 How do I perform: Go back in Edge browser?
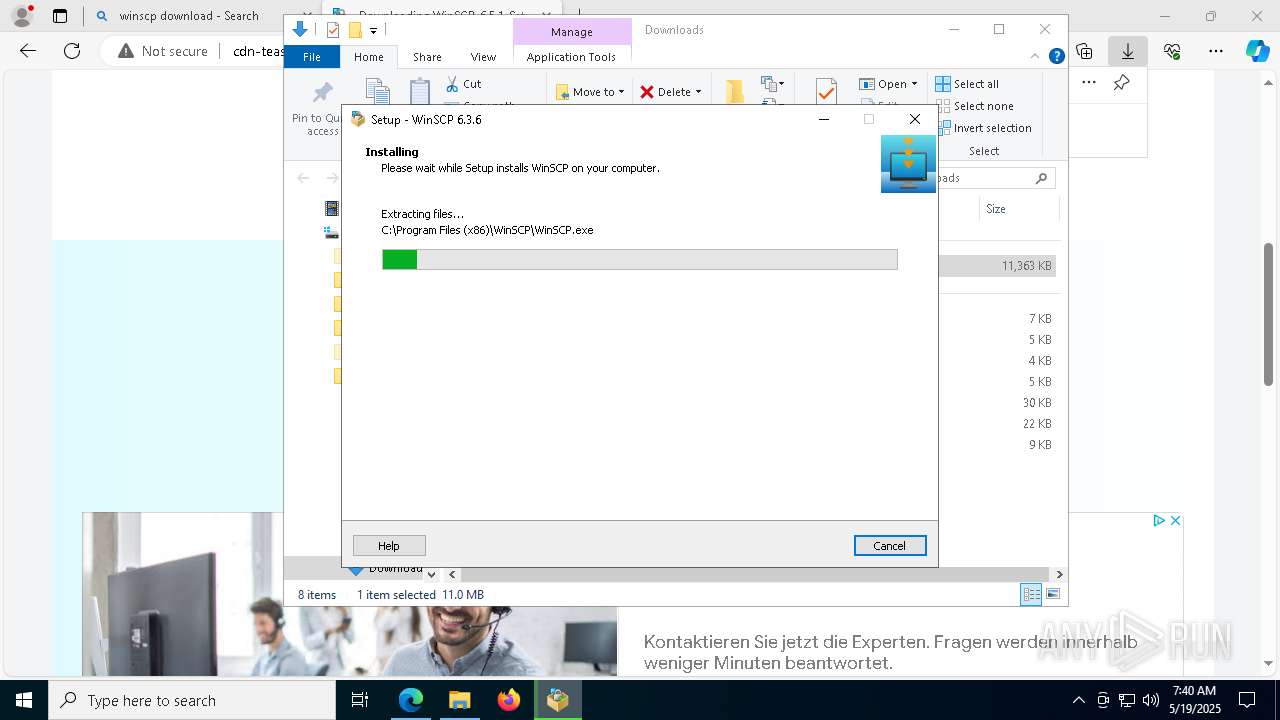click(28, 51)
